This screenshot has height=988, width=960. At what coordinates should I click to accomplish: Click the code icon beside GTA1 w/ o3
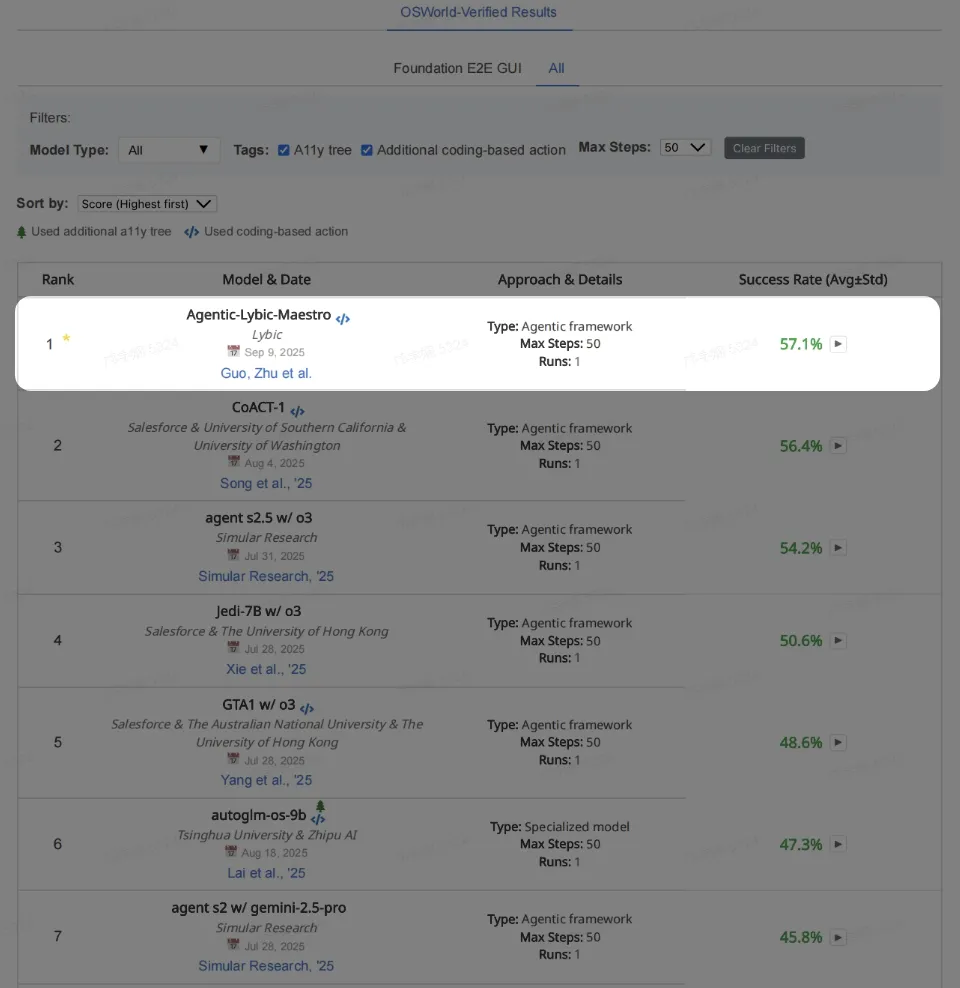307,708
